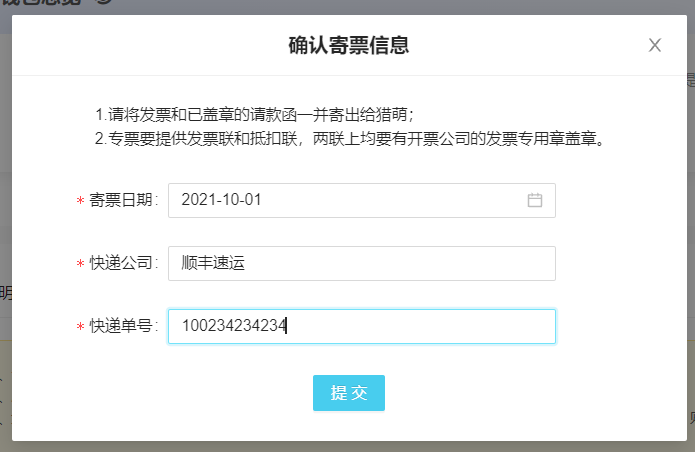The height and width of the screenshot is (452, 695).
Task: Select instruction line 1 about 请款函
Action: coord(255,115)
